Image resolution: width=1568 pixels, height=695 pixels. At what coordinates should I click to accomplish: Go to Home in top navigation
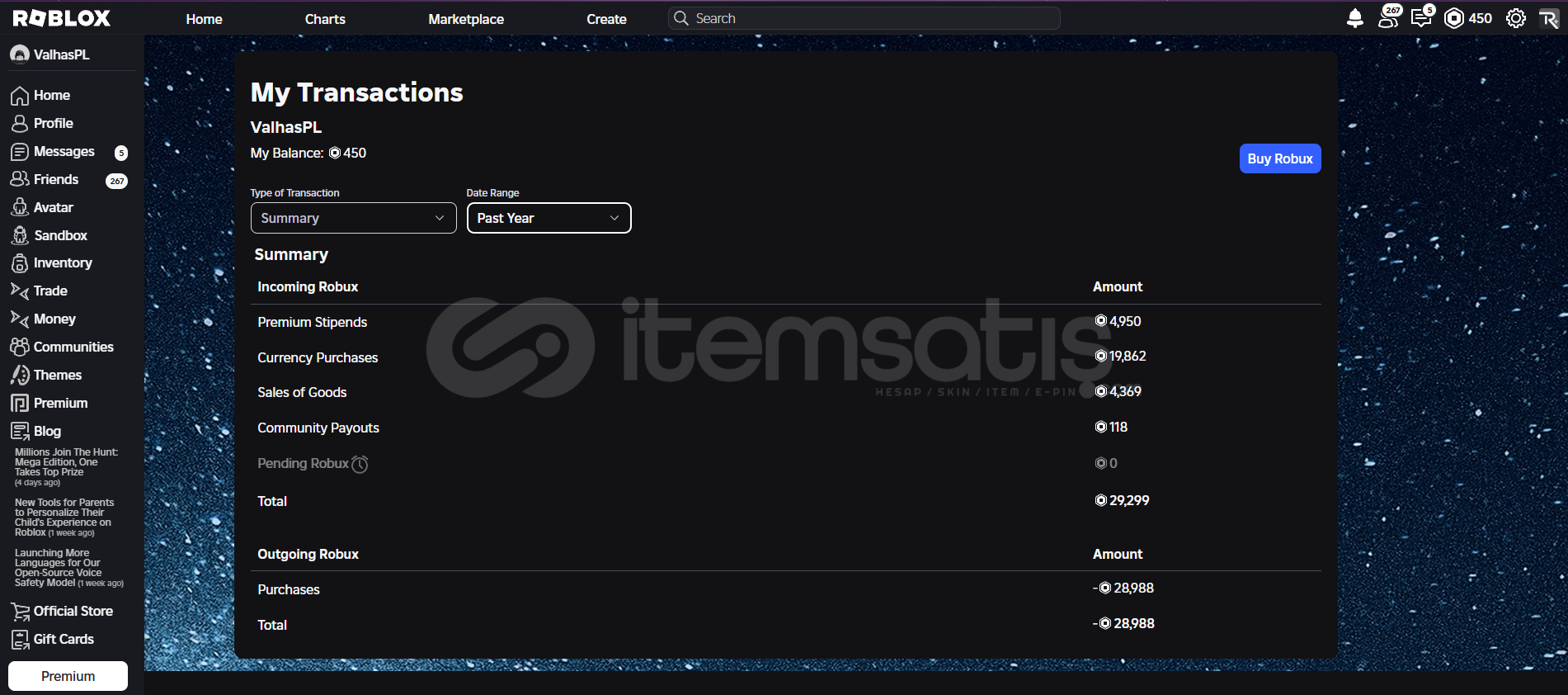pos(204,19)
